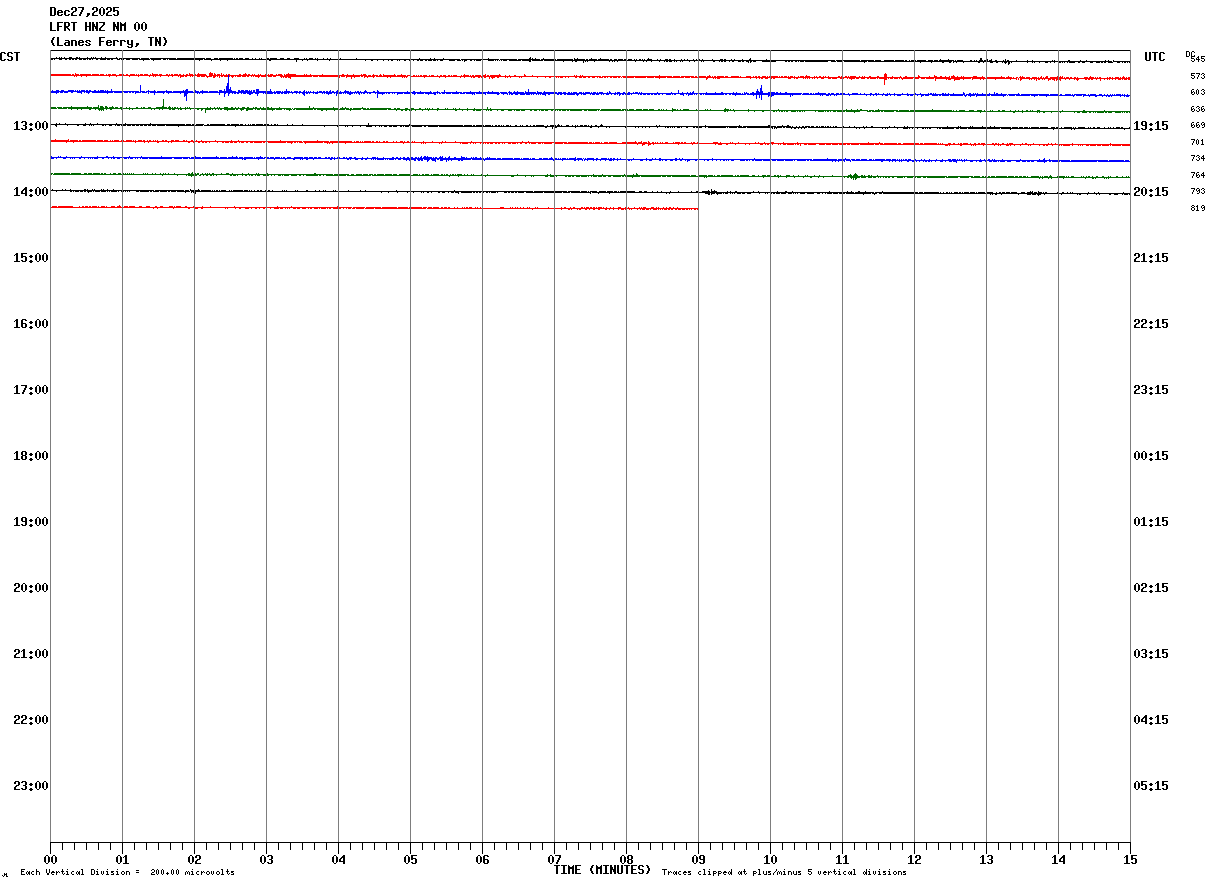This screenshot has width=1210, height=886.
Task: Select the 23:00 CST time label
Action: [x=31, y=786]
